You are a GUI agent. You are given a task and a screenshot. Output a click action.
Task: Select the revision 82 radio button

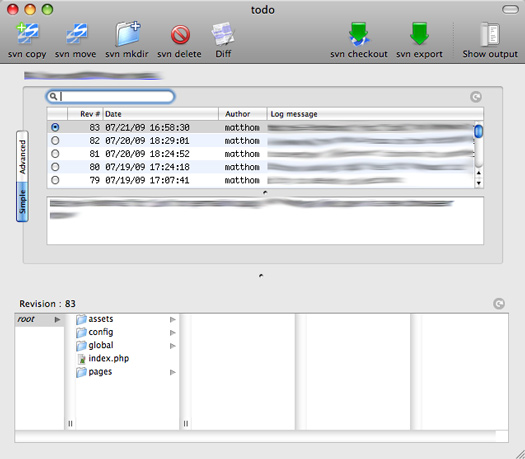point(55,141)
